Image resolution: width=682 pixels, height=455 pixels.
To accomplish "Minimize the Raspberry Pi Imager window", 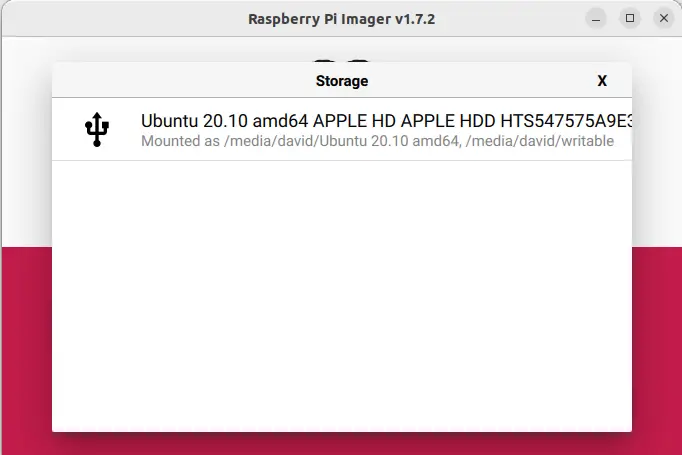I will 596,19.
